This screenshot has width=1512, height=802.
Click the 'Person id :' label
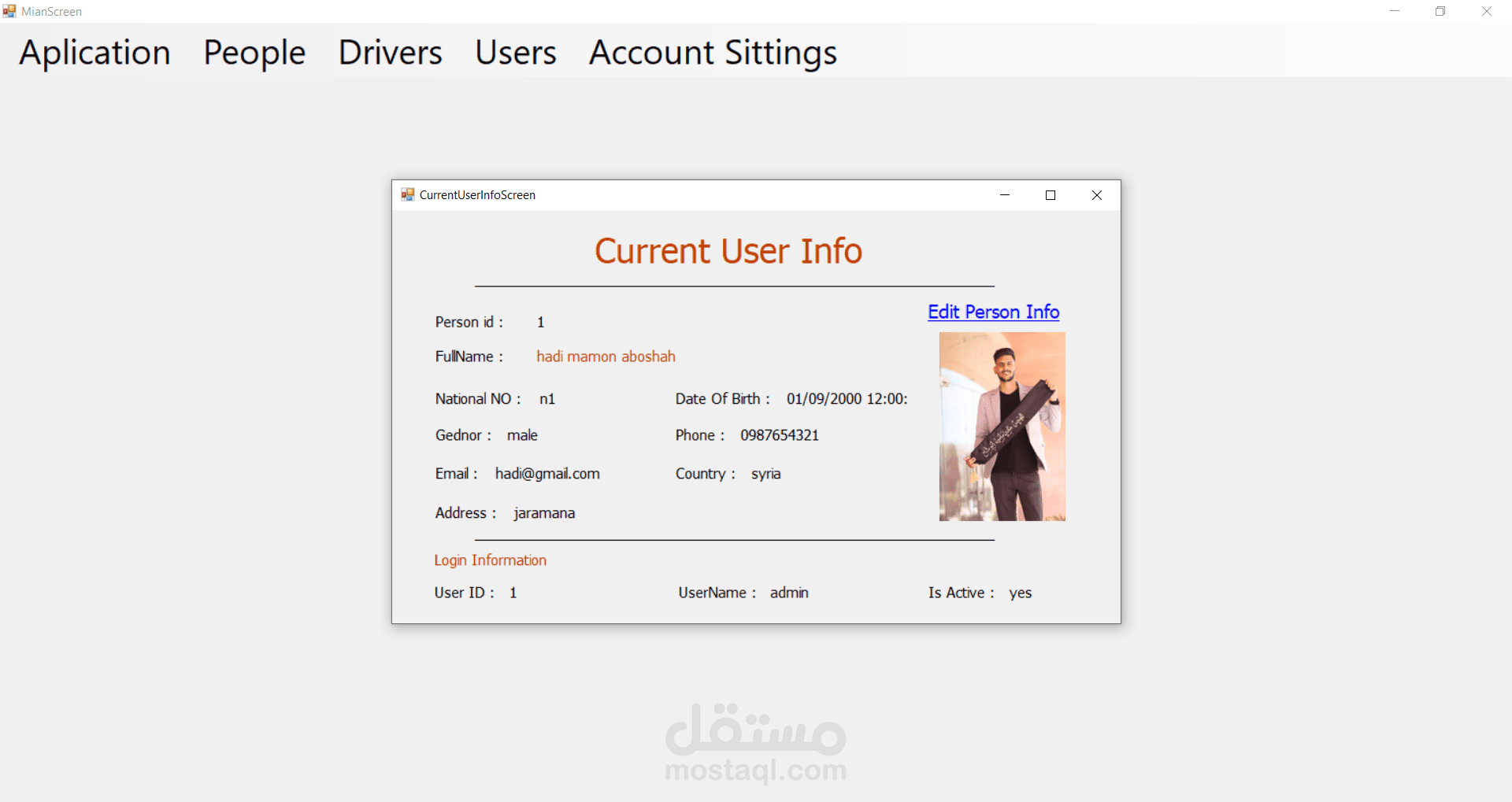coord(469,322)
